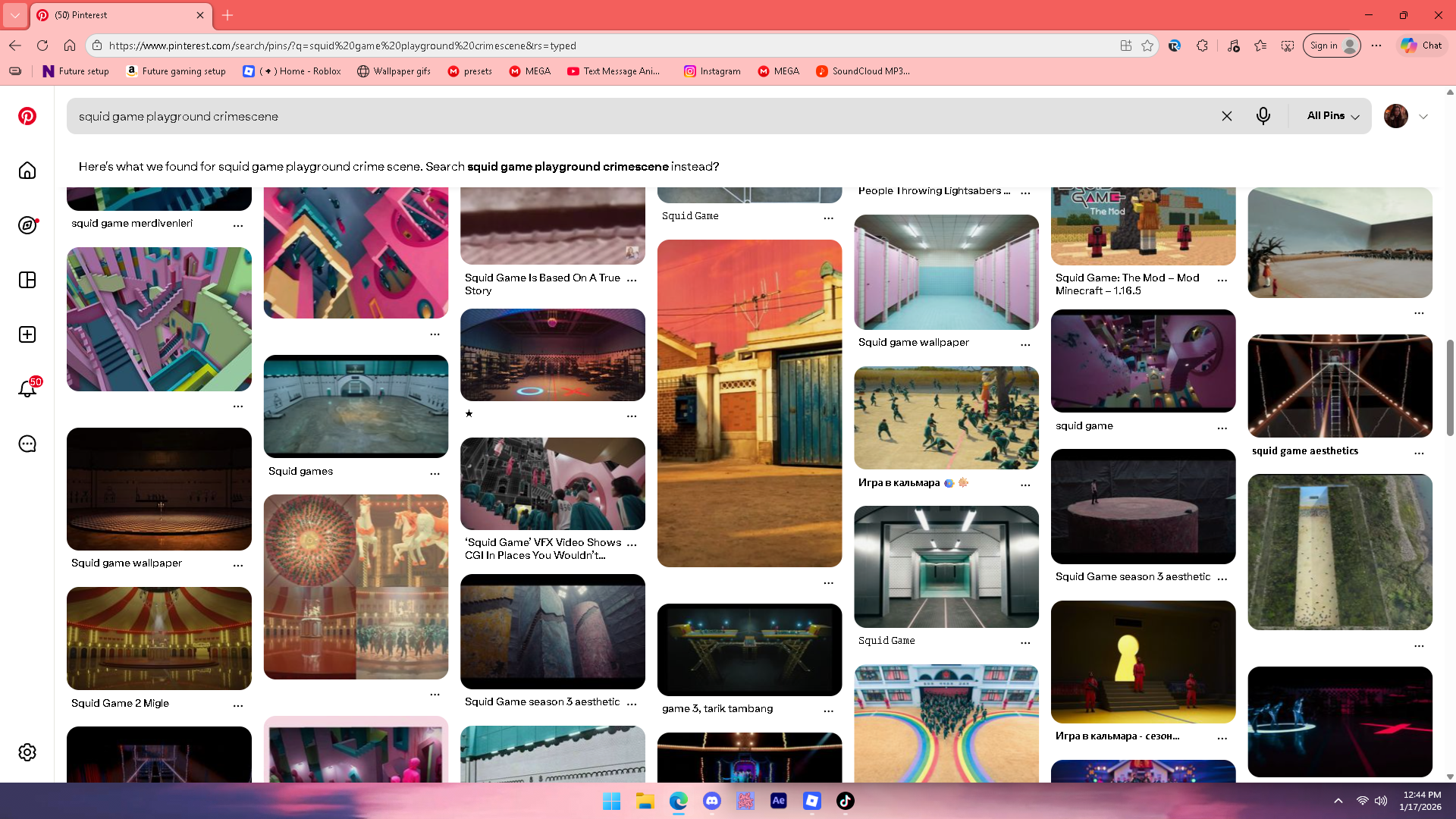The image size is (1456, 819).
Task: Open the Squid Game Minecraft Mod pin thumbnail
Action: pyautogui.click(x=1143, y=226)
